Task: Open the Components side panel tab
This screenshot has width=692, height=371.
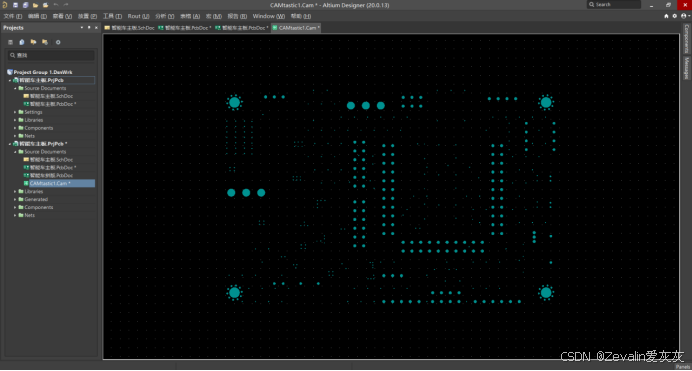Action: pos(686,39)
